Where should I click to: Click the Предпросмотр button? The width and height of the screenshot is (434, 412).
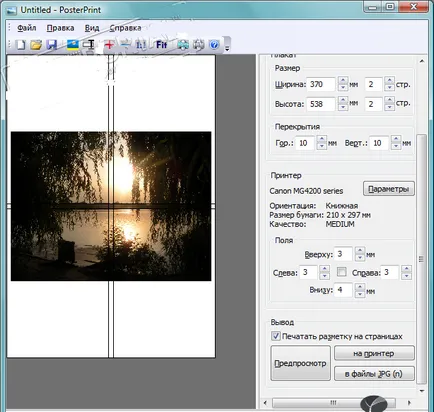pyautogui.click(x=300, y=363)
